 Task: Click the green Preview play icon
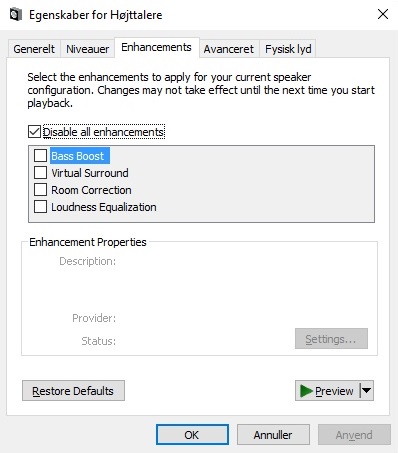point(306,391)
